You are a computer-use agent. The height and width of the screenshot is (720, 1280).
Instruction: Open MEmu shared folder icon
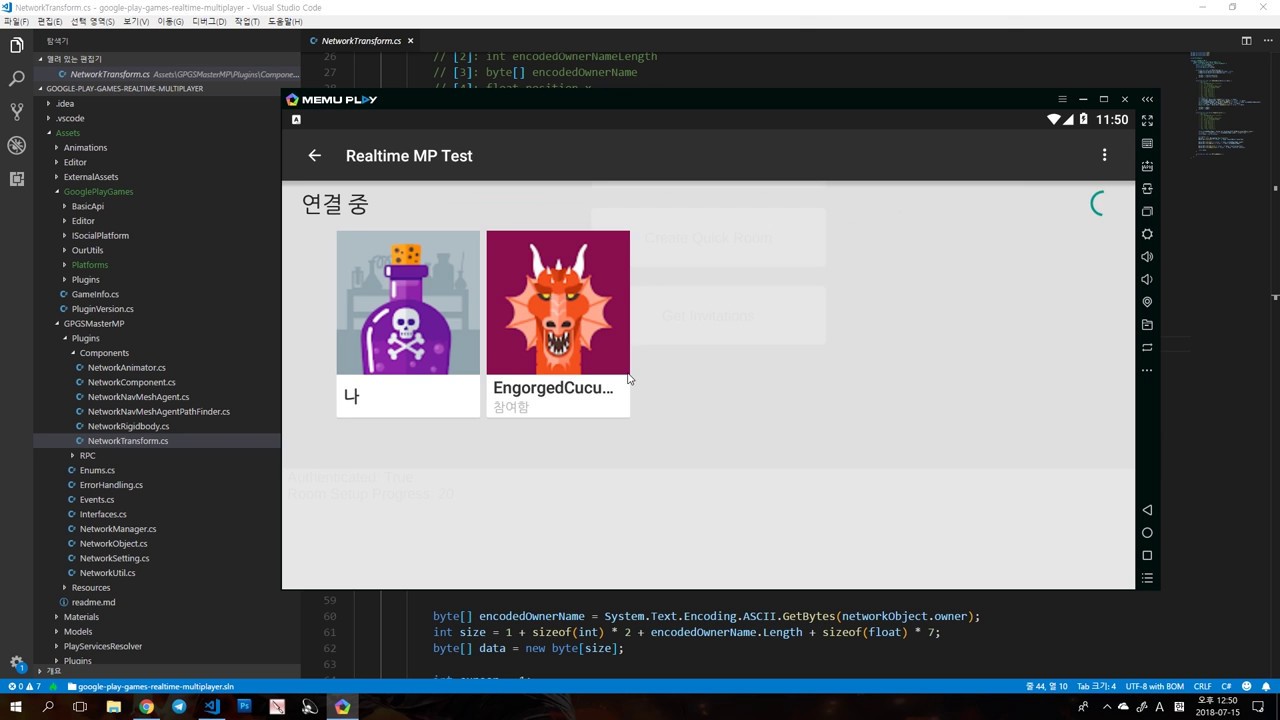point(1147,325)
